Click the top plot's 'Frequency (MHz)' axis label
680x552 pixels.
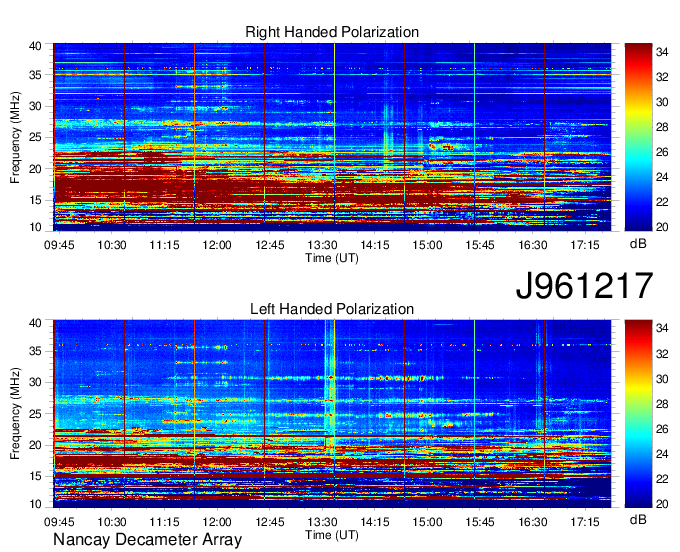point(15,137)
